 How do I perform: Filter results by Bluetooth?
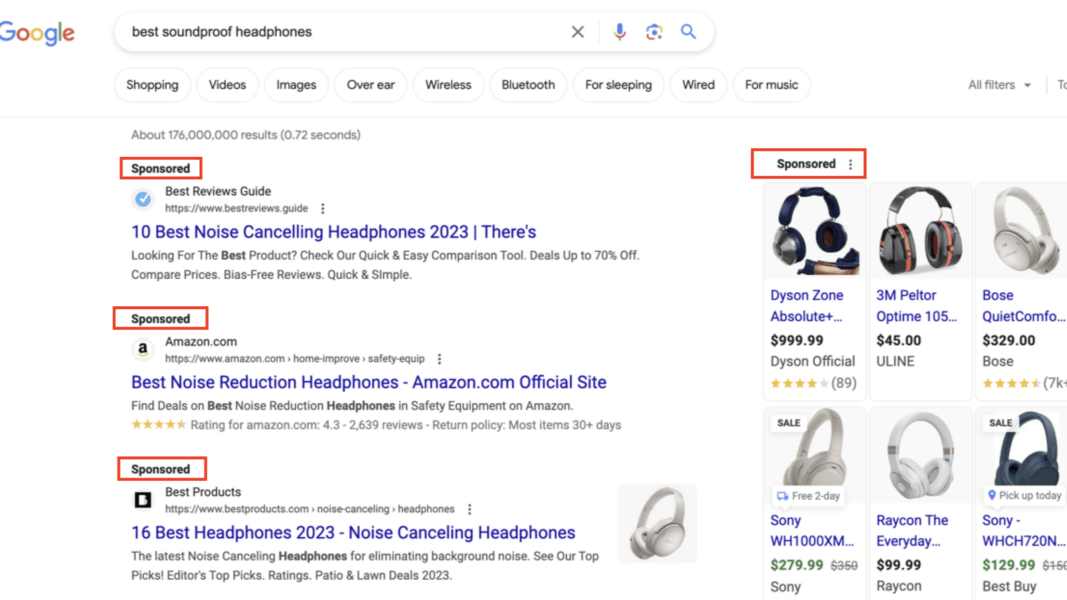528,84
